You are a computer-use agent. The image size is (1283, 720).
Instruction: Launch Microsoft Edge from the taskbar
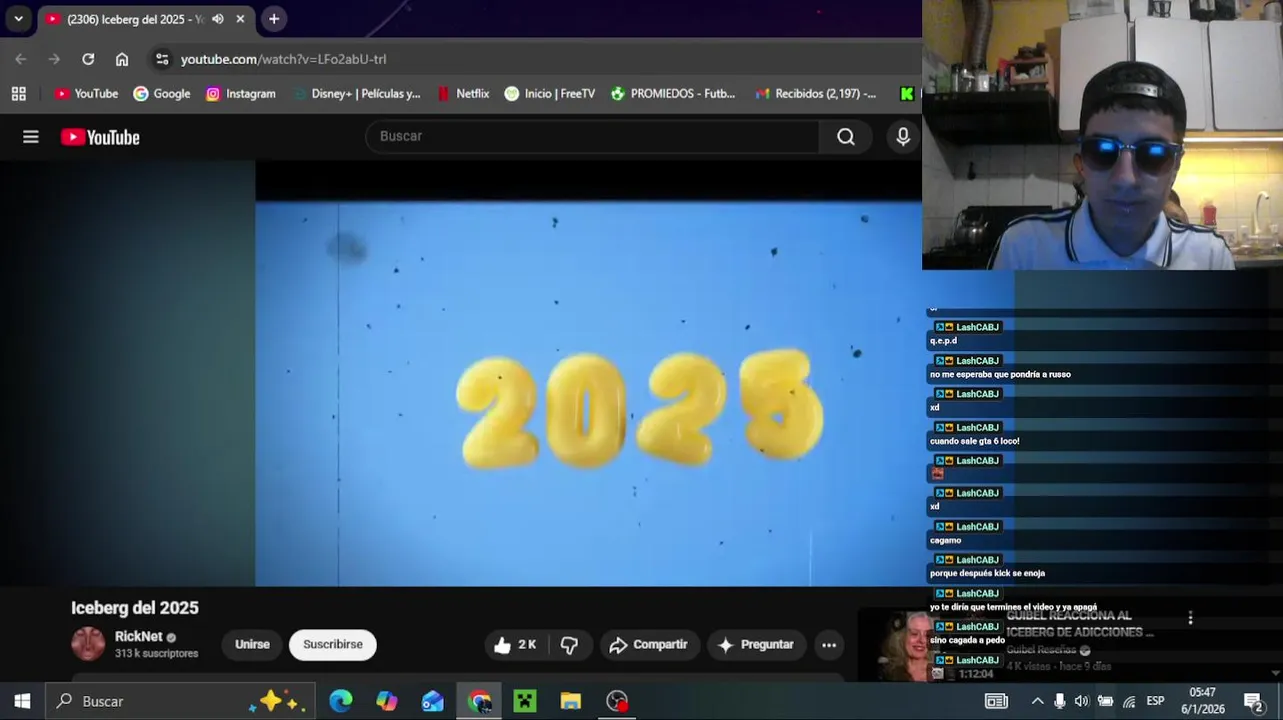point(341,701)
